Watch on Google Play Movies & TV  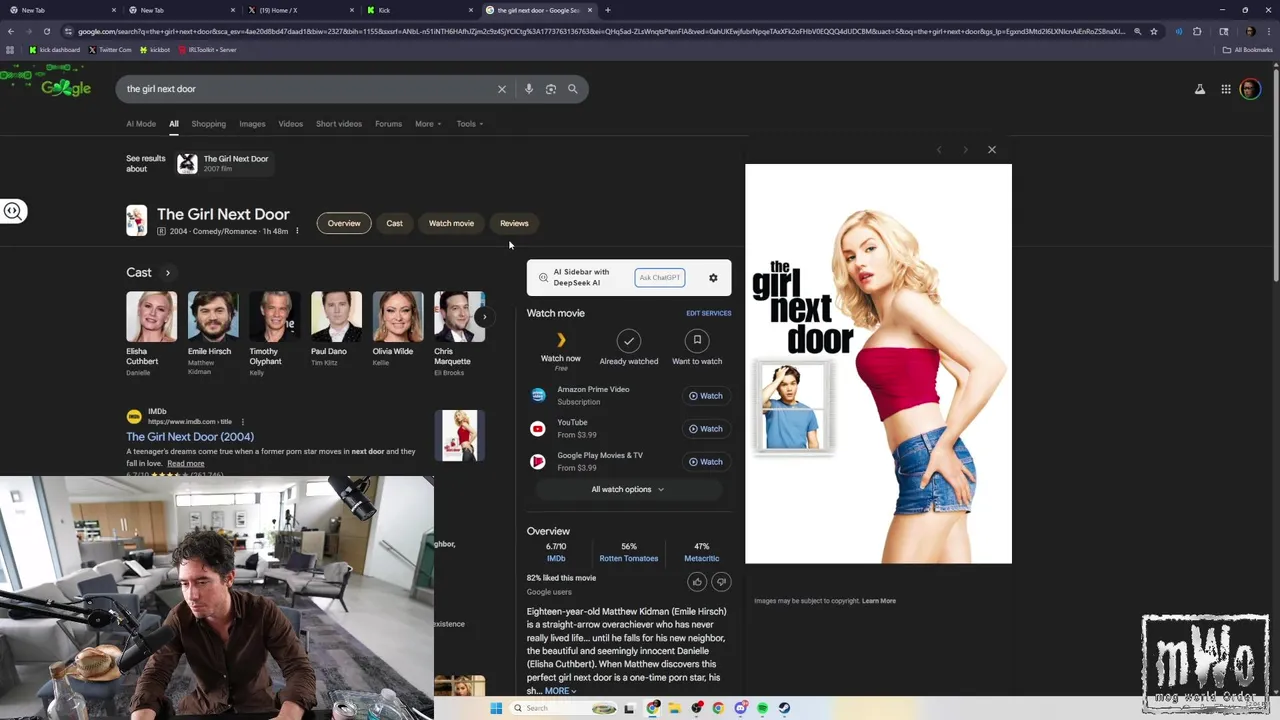tap(706, 462)
